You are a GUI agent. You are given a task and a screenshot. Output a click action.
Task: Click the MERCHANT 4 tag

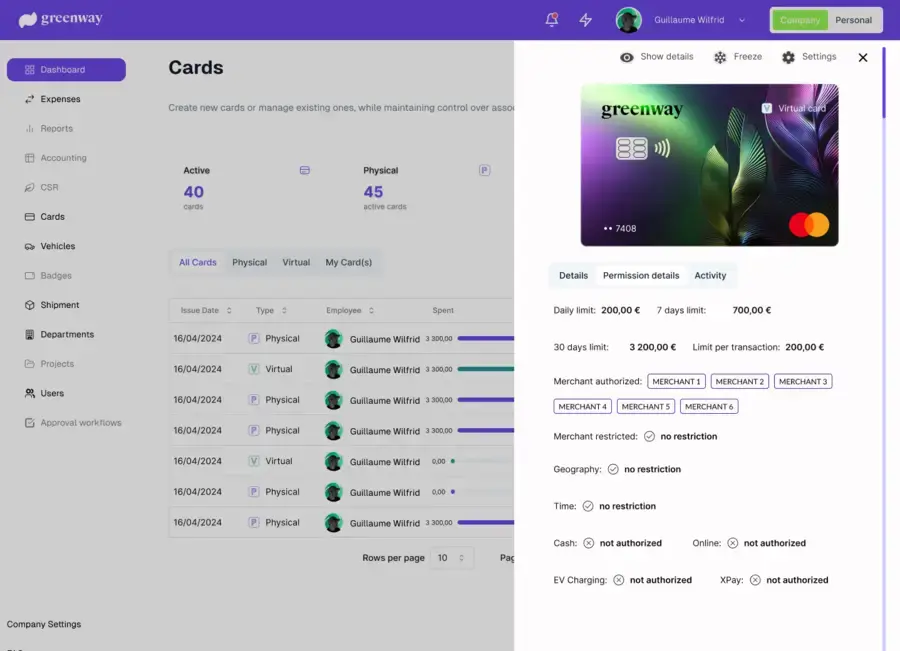583,406
